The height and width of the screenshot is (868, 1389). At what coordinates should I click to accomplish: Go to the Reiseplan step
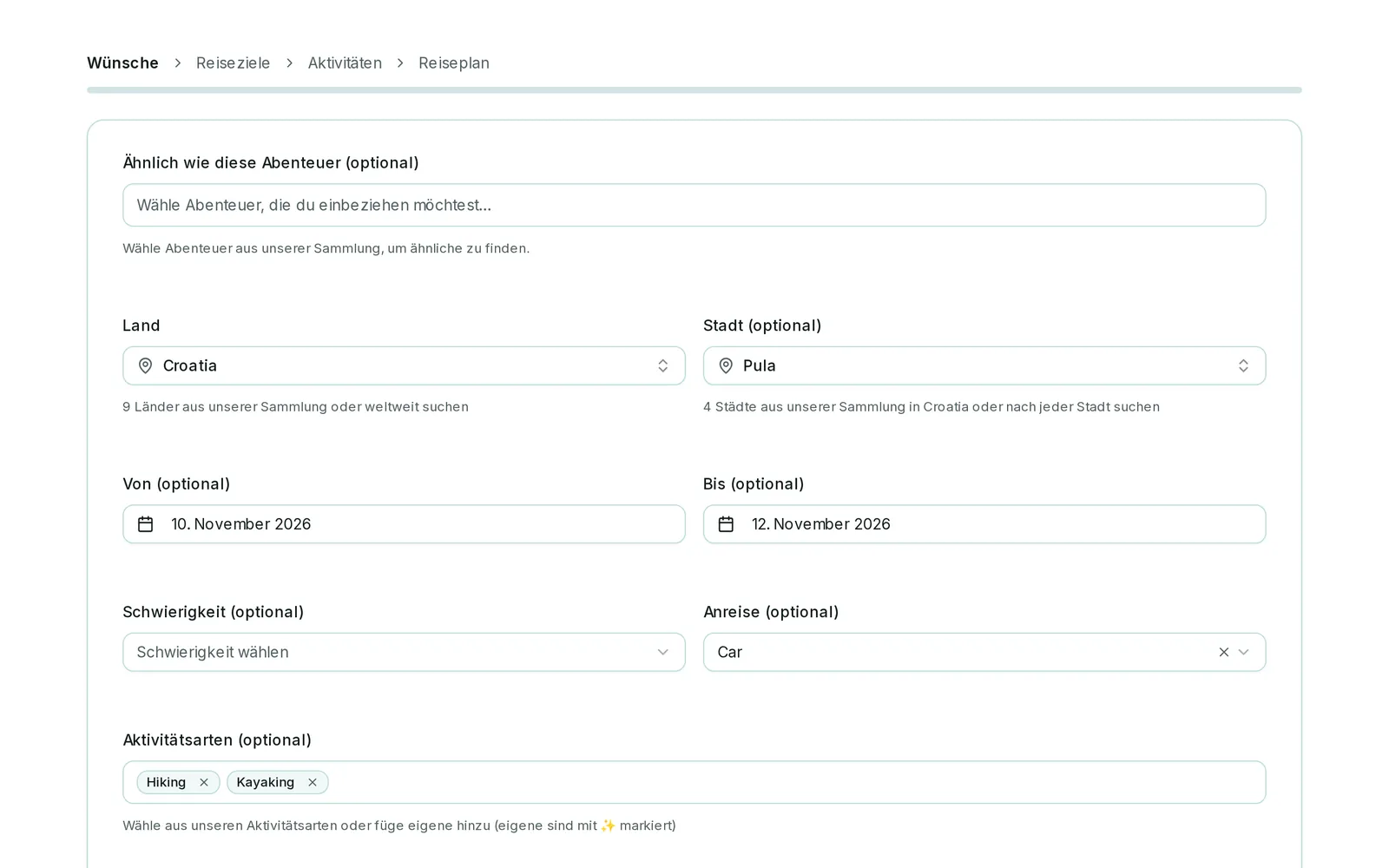tap(454, 63)
